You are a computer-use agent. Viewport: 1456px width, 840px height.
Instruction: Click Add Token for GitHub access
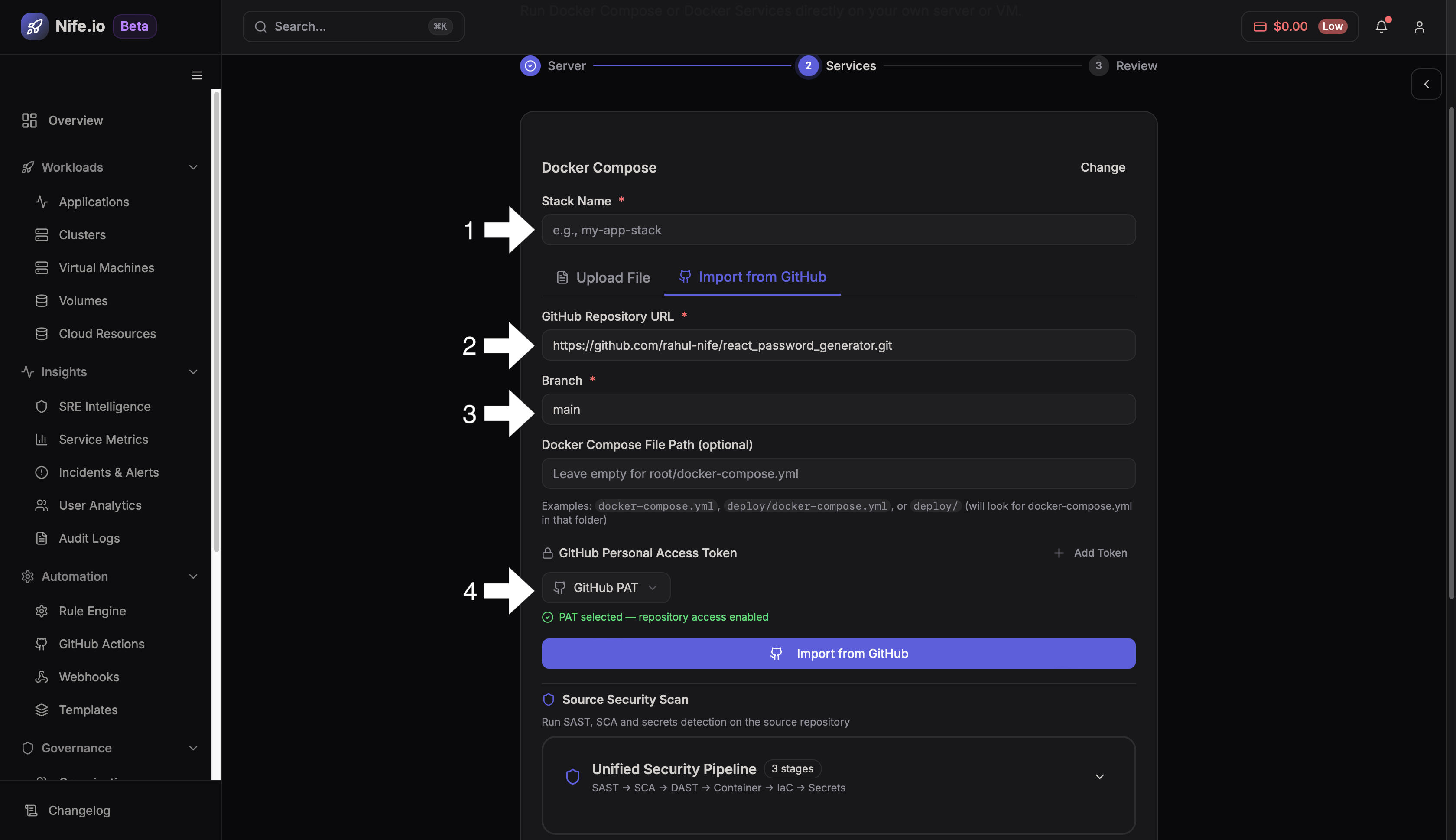[1090, 553]
